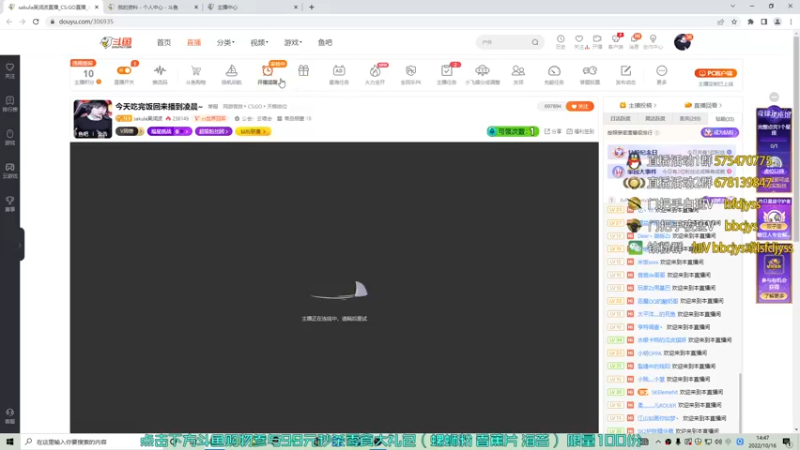
Task: Click the streamer avatar thumbnail
Action: click(92, 119)
